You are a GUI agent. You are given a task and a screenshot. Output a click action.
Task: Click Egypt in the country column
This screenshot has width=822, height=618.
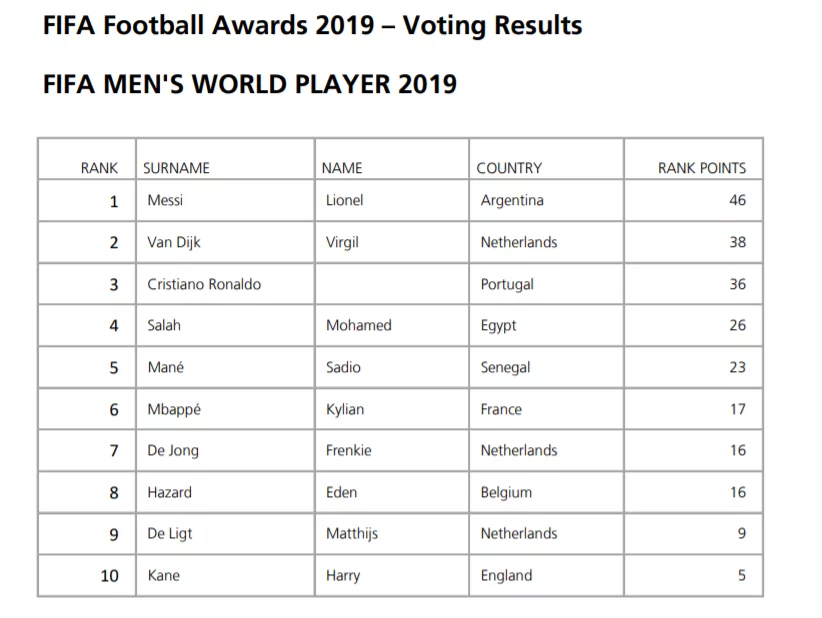pos(499,326)
